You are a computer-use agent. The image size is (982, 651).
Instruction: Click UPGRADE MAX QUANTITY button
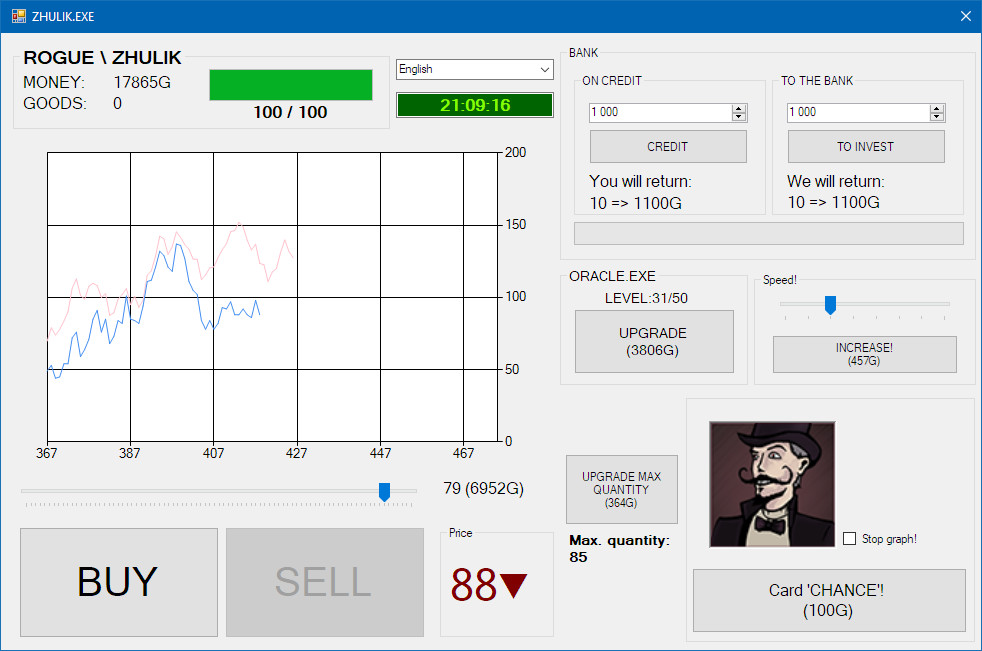[x=621, y=489]
